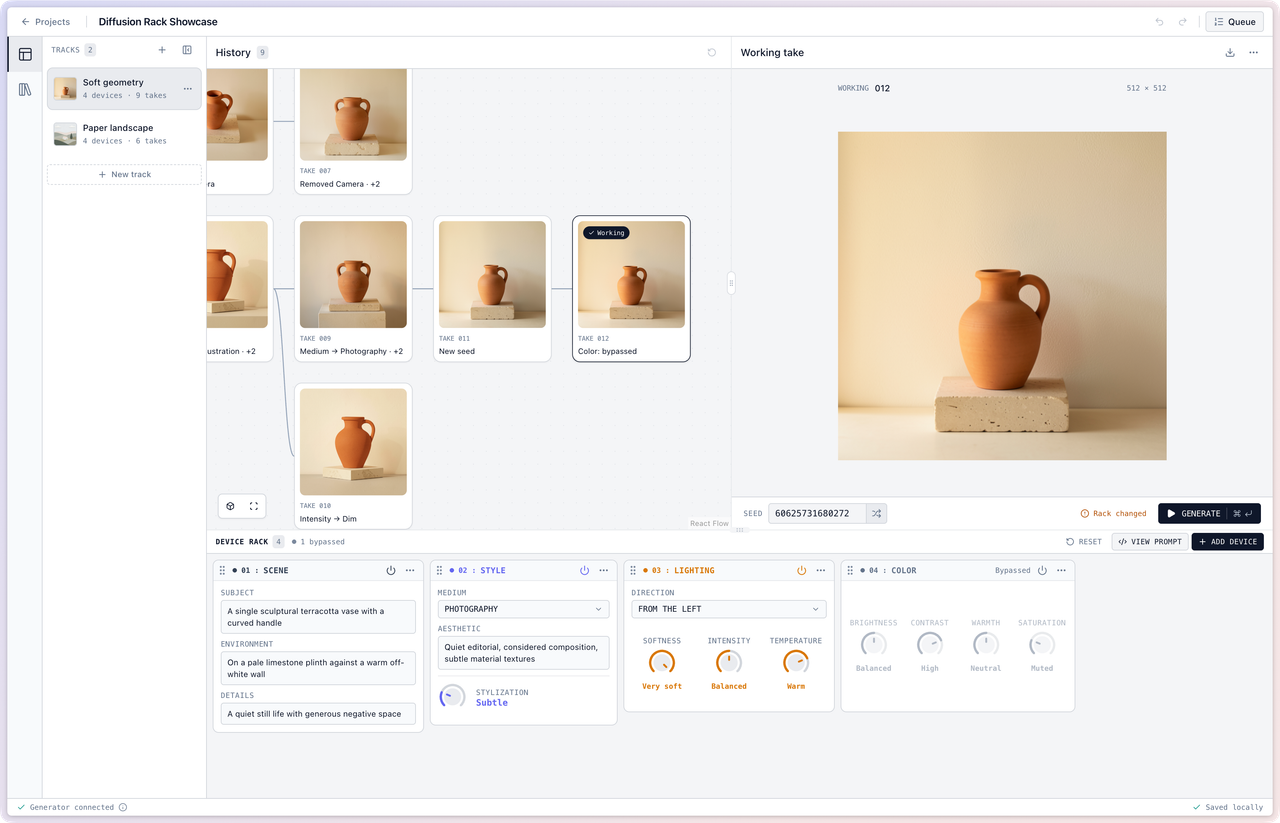Image resolution: width=1280 pixels, height=823 pixels.
Task: Grab the Color device drag handle
Action: click(x=850, y=570)
